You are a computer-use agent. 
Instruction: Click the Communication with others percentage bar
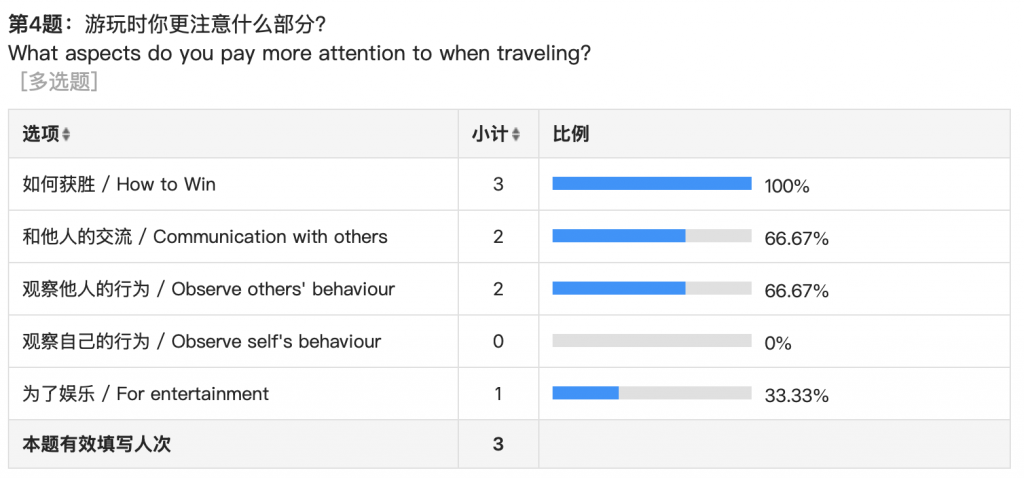coord(651,236)
